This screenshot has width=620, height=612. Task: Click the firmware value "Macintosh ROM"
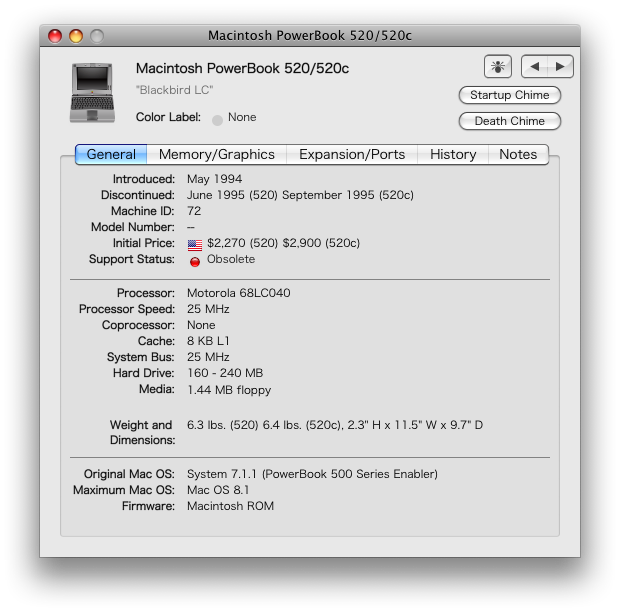tap(231, 506)
